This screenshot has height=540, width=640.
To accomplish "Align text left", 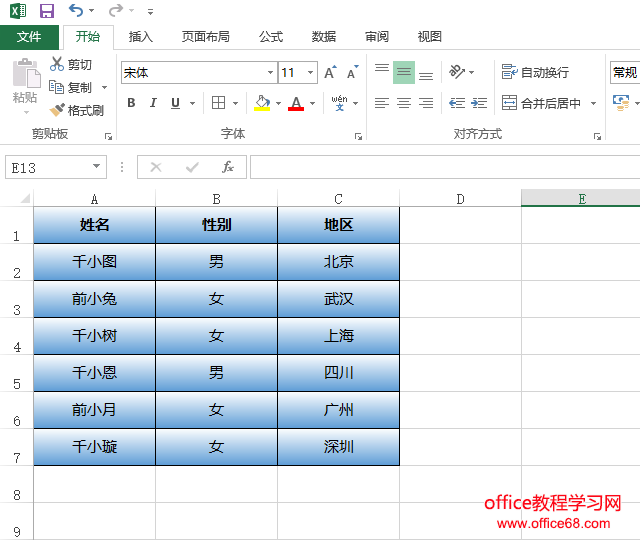I will [x=382, y=103].
